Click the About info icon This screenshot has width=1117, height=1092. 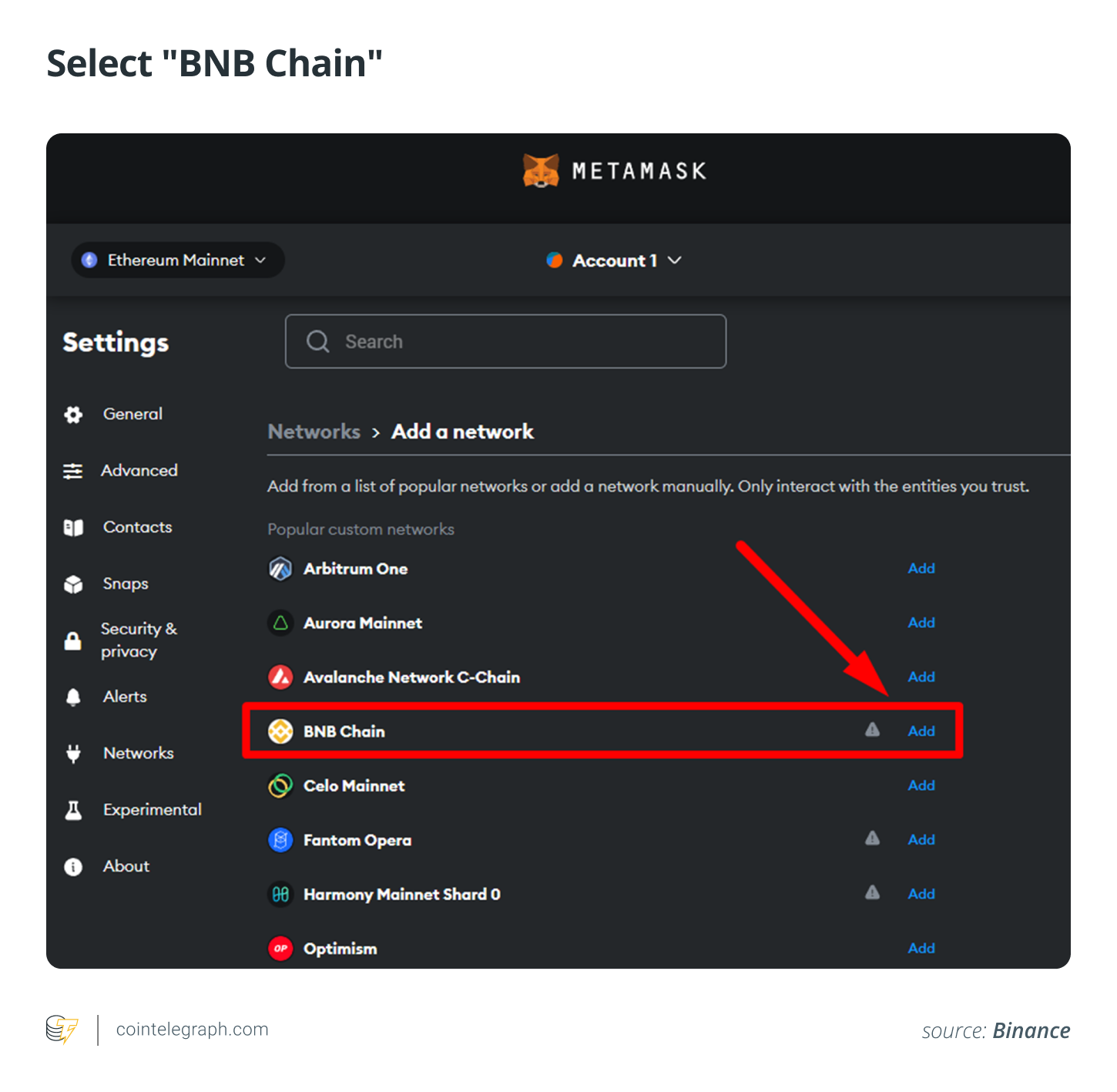coord(73,866)
